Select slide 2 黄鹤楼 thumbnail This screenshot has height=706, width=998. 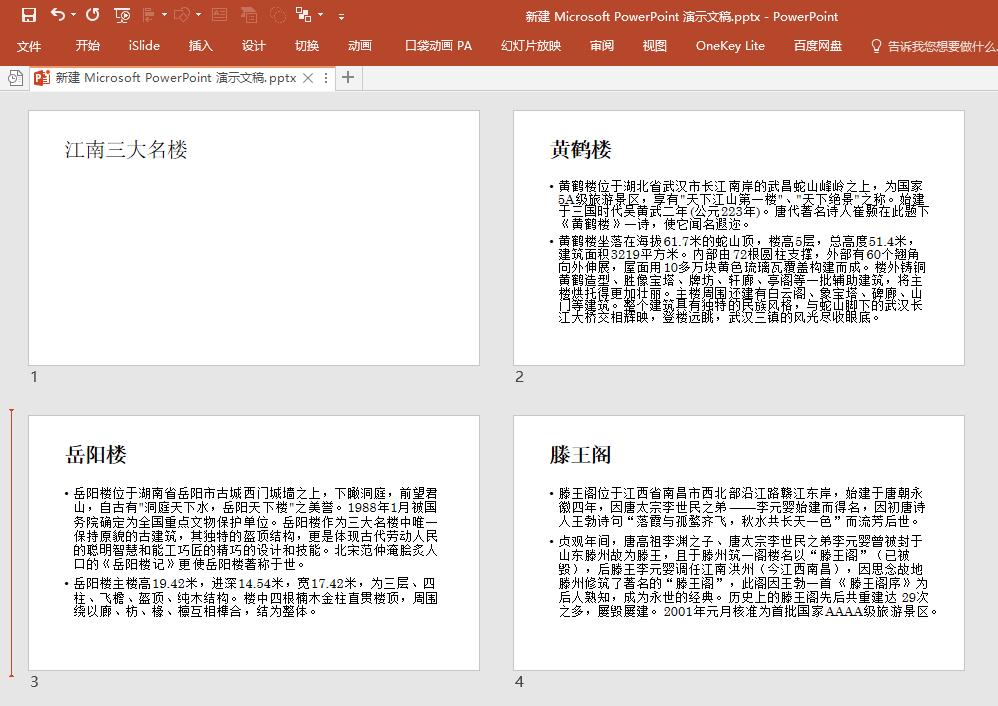click(737, 237)
